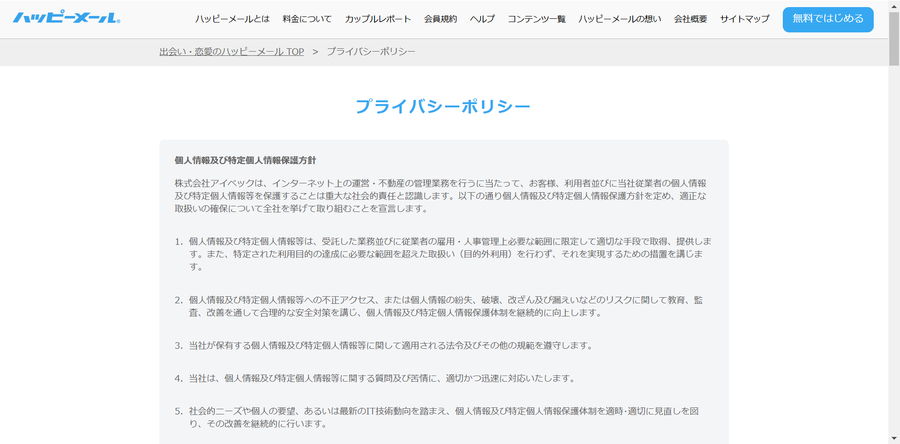Click item 5 about 社会的ニーズや個人の要望
The height and width of the screenshot is (444, 900).
pyautogui.click(x=444, y=418)
